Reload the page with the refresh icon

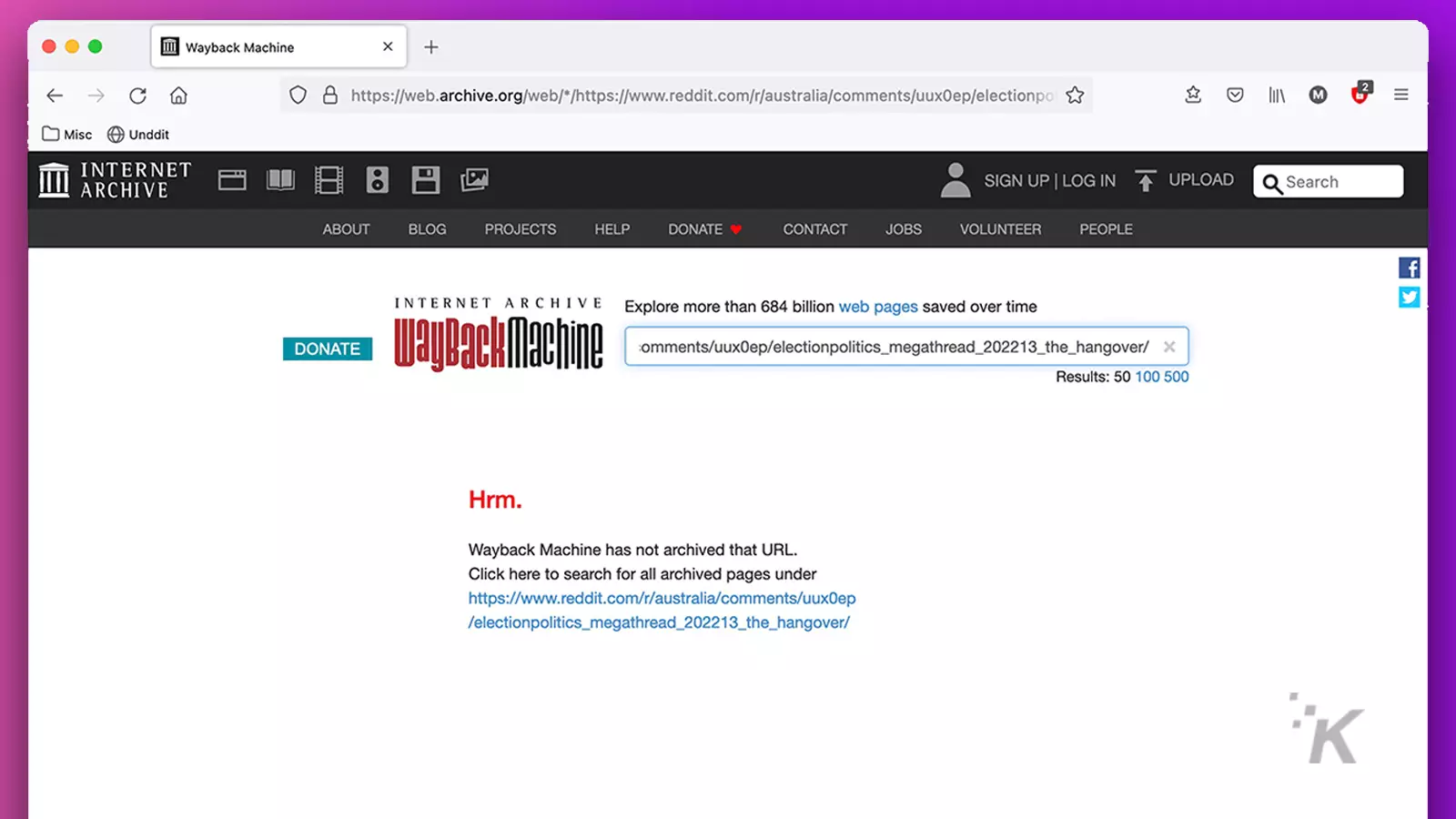click(137, 96)
